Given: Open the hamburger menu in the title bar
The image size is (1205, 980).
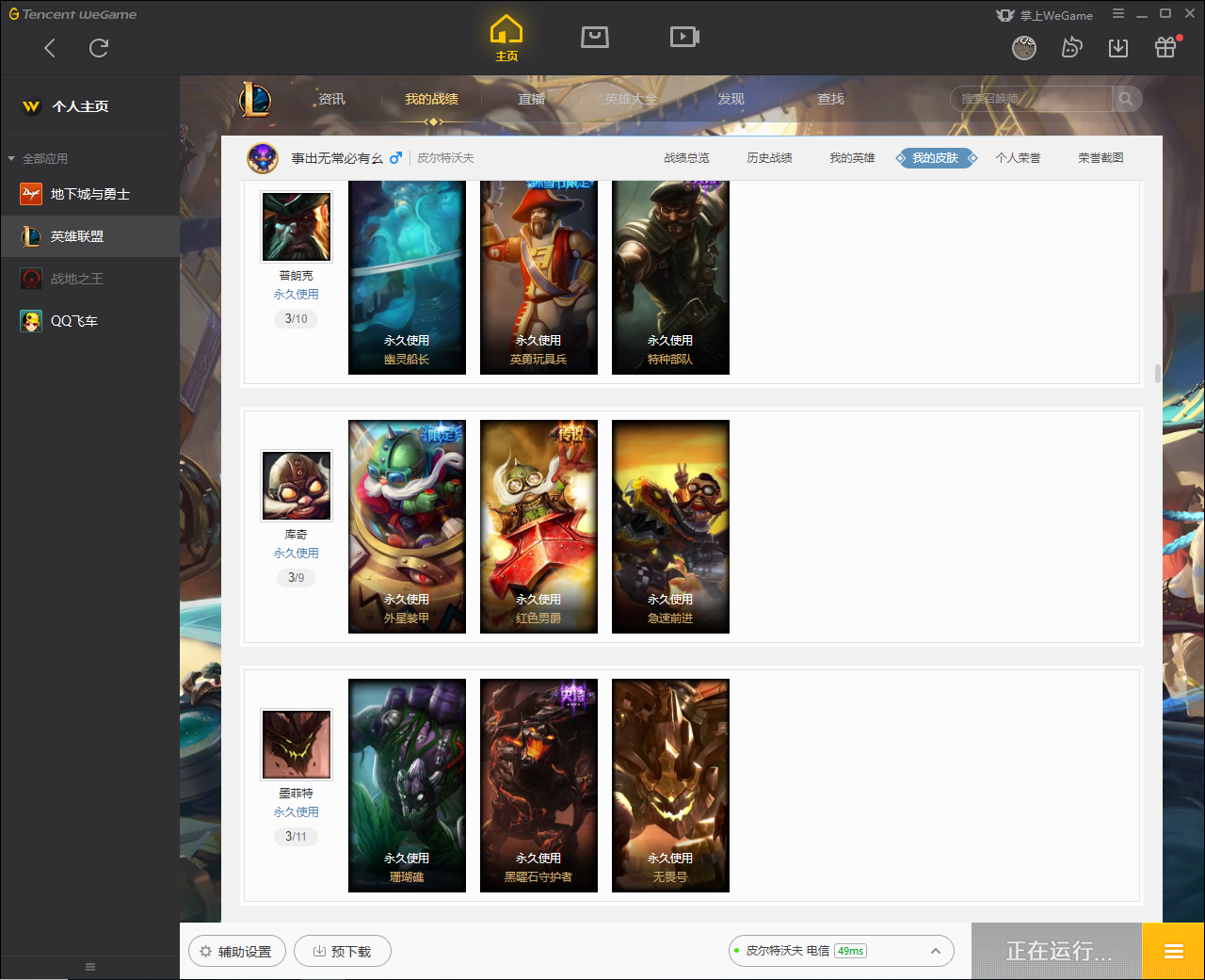Looking at the screenshot, I should (x=1118, y=13).
